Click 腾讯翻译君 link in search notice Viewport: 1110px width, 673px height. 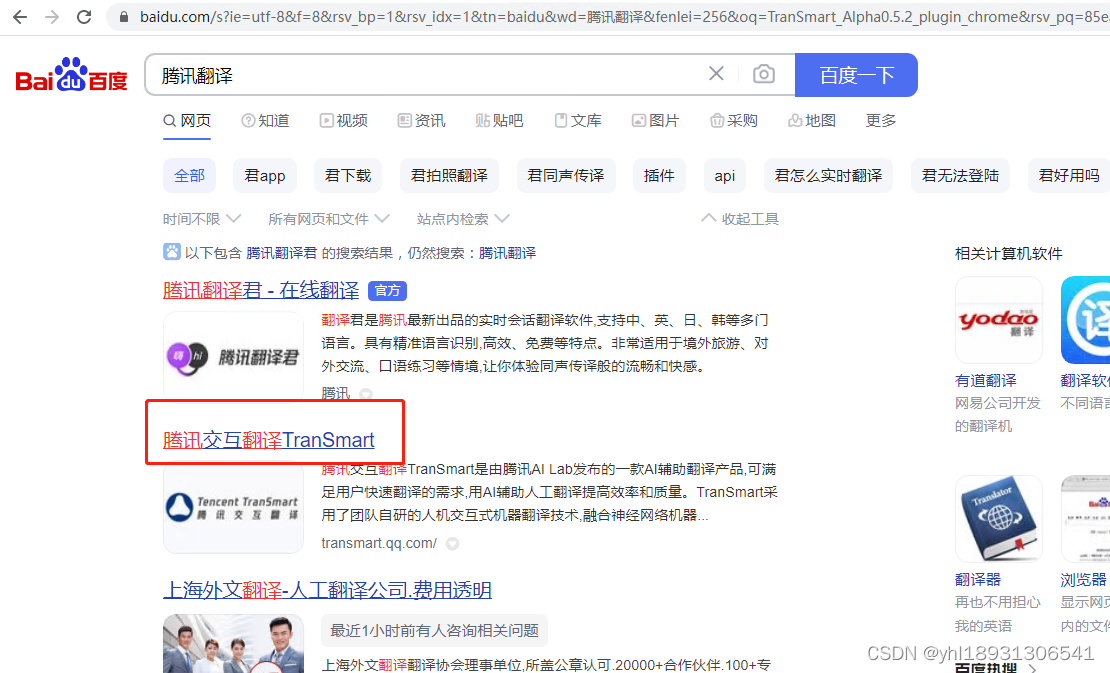click(282, 253)
